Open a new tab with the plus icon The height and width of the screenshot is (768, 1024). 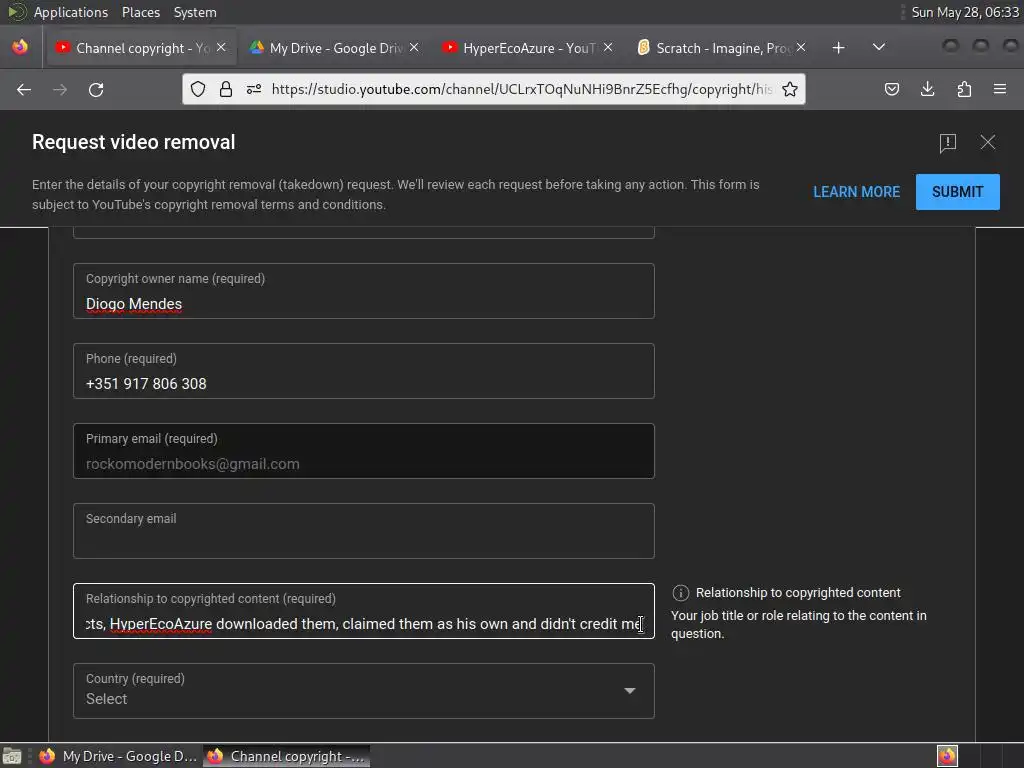pos(839,48)
